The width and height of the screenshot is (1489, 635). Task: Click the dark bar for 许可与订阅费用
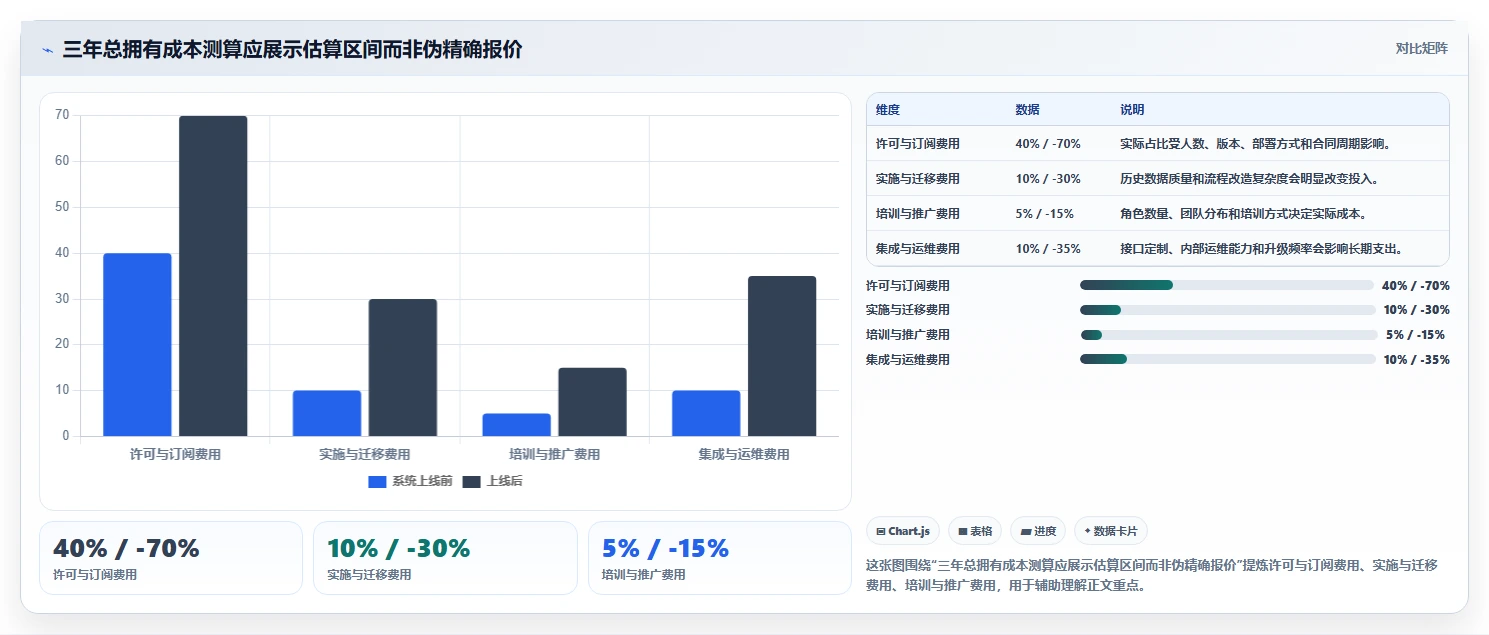coord(213,276)
